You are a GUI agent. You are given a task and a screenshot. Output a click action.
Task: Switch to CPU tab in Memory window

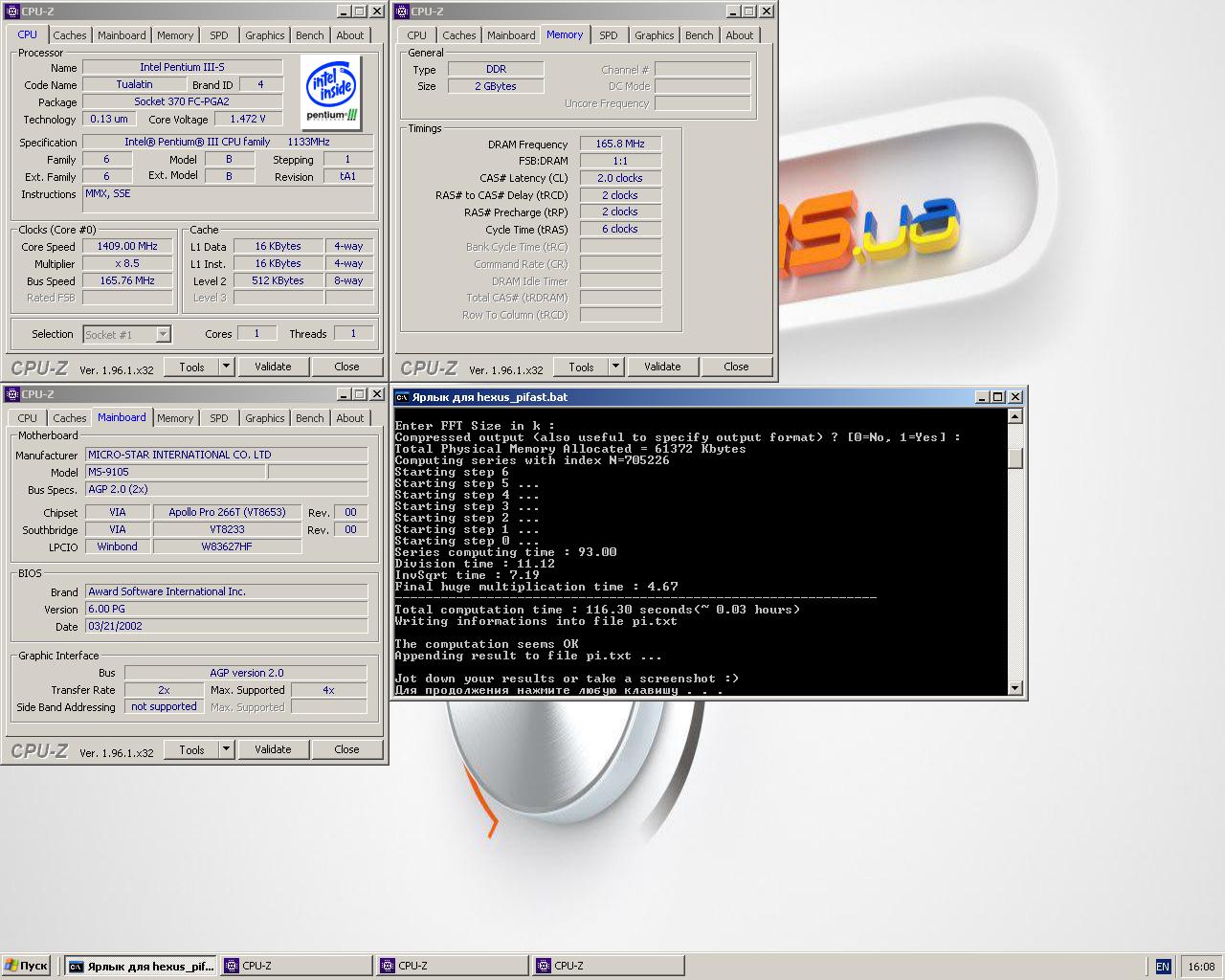(x=417, y=35)
